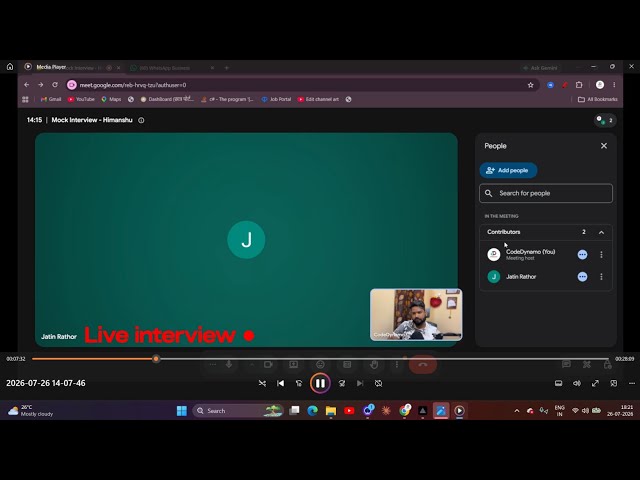The height and width of the screenshot is (480, 640).
Task: Click the blue status icon beside CodeDynamo
Action: tap(582, 255)
